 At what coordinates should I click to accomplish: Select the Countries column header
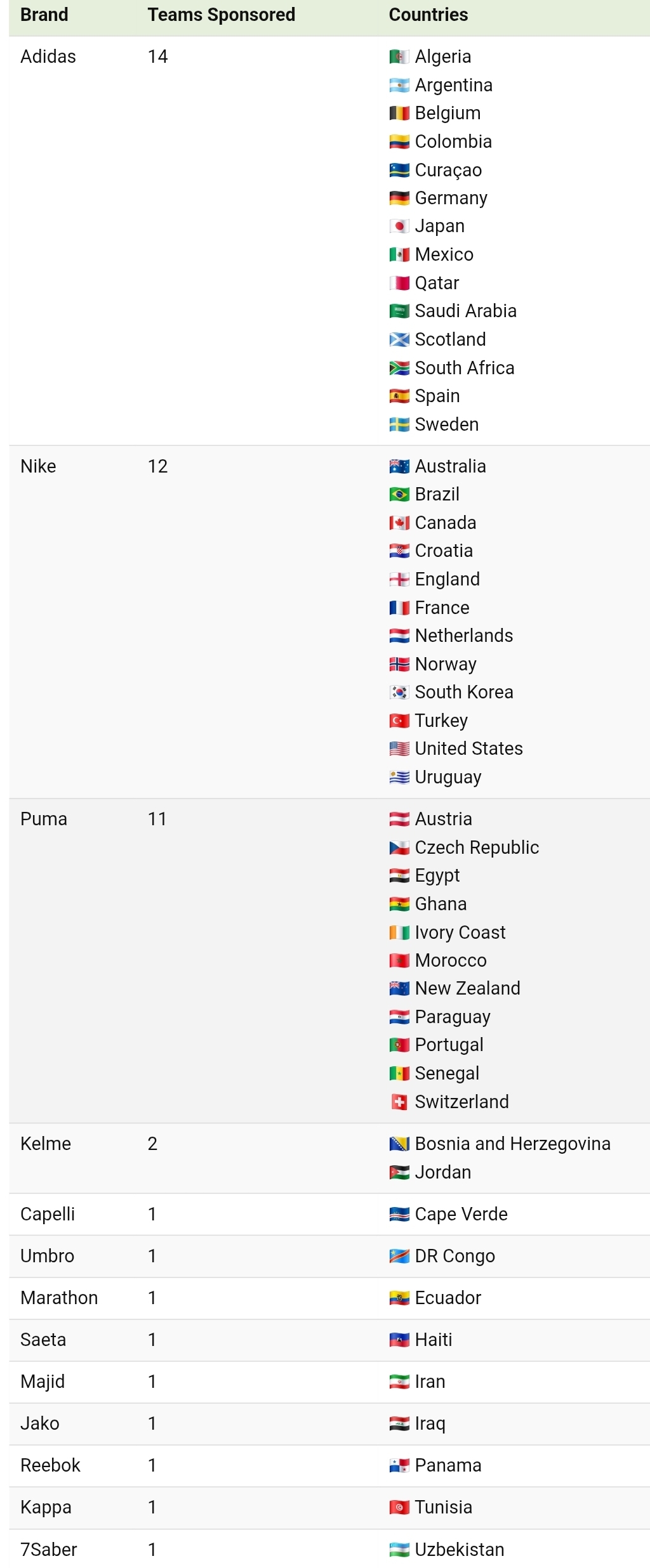click(x=428, y=15)
